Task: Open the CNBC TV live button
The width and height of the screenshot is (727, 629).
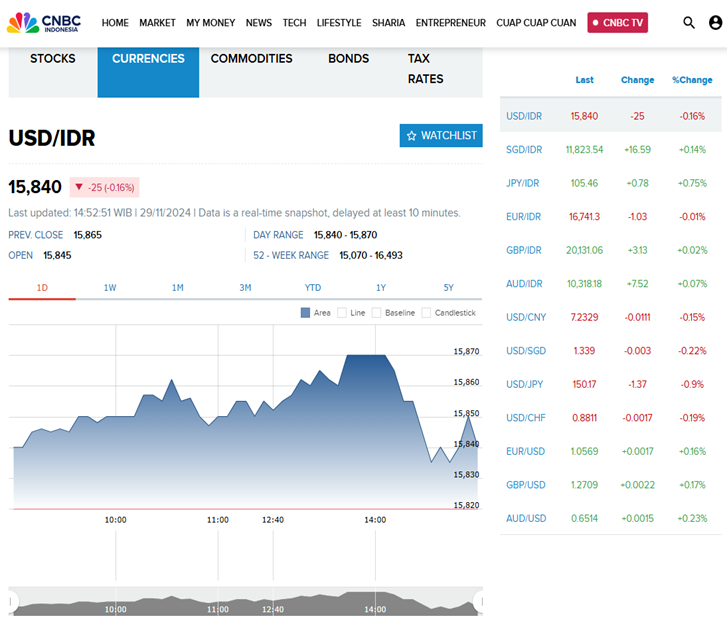Action: (x=617, y=22)
